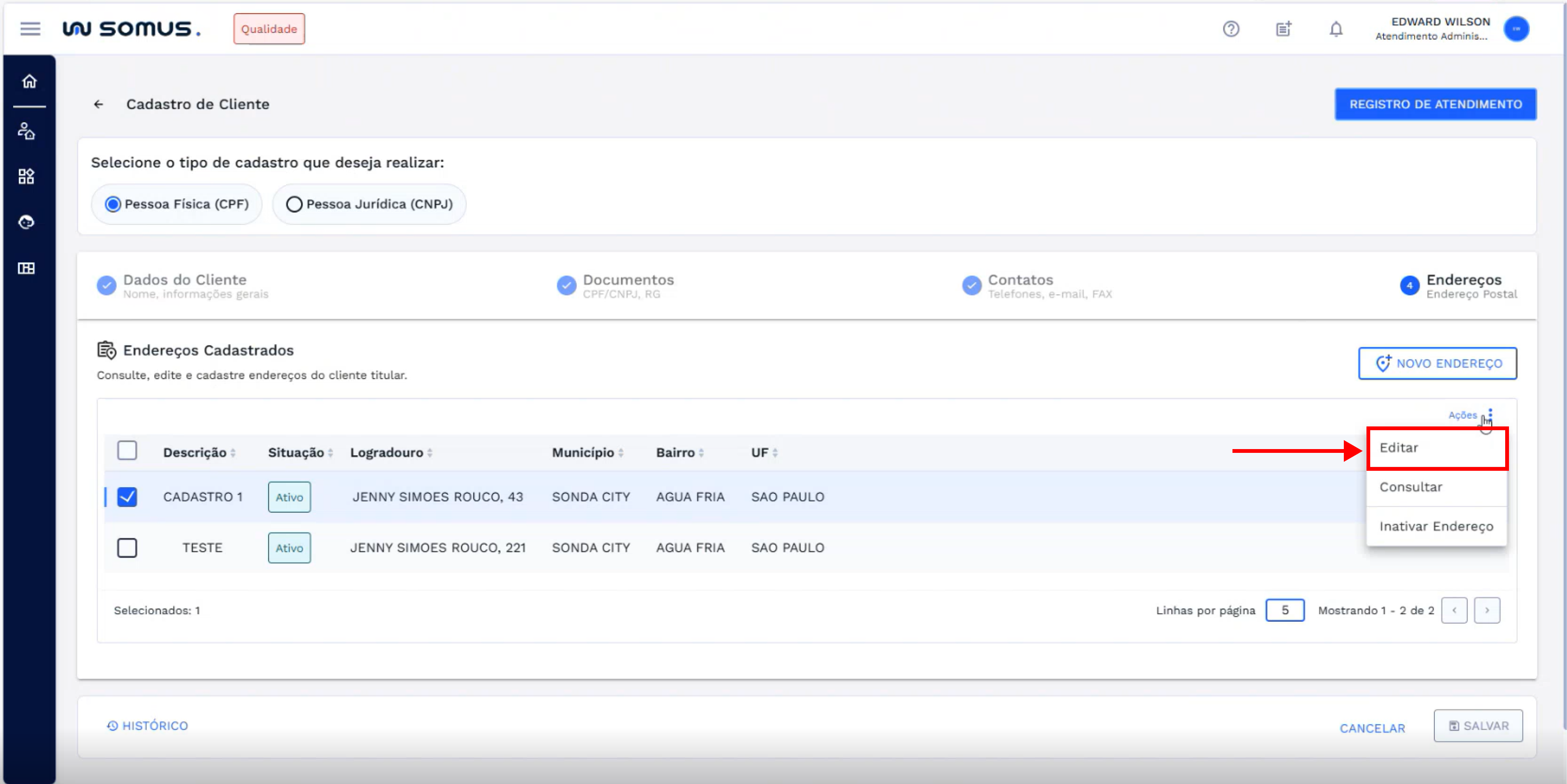
Task: Choose Inativar Endereço menu option
Action: click(1436, 526)
